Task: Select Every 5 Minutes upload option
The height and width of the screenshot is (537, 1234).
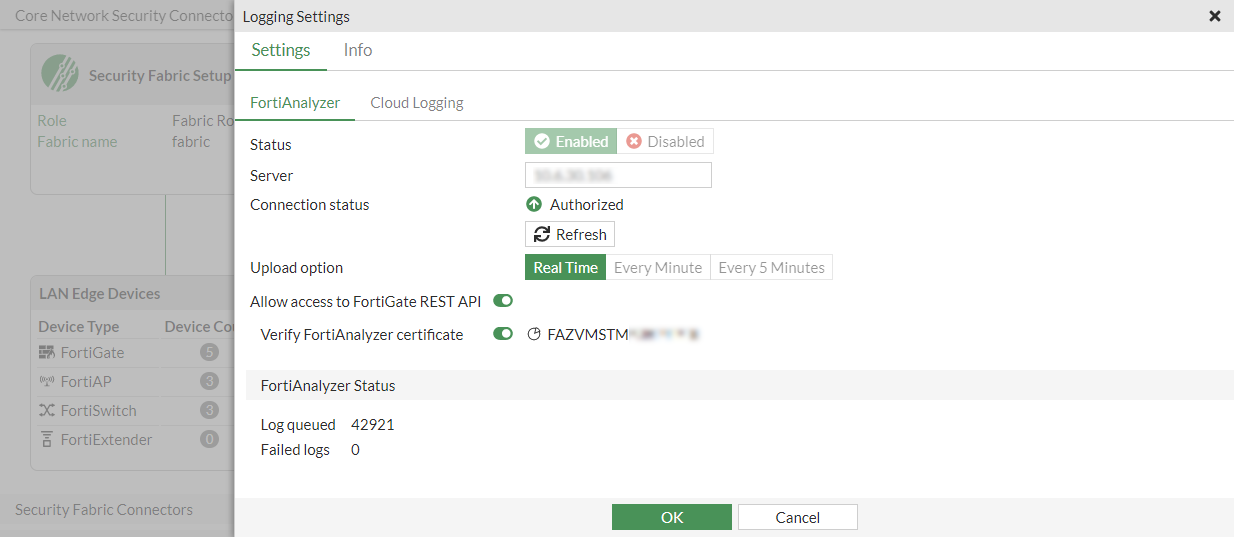Action: (x=771, y=268)
